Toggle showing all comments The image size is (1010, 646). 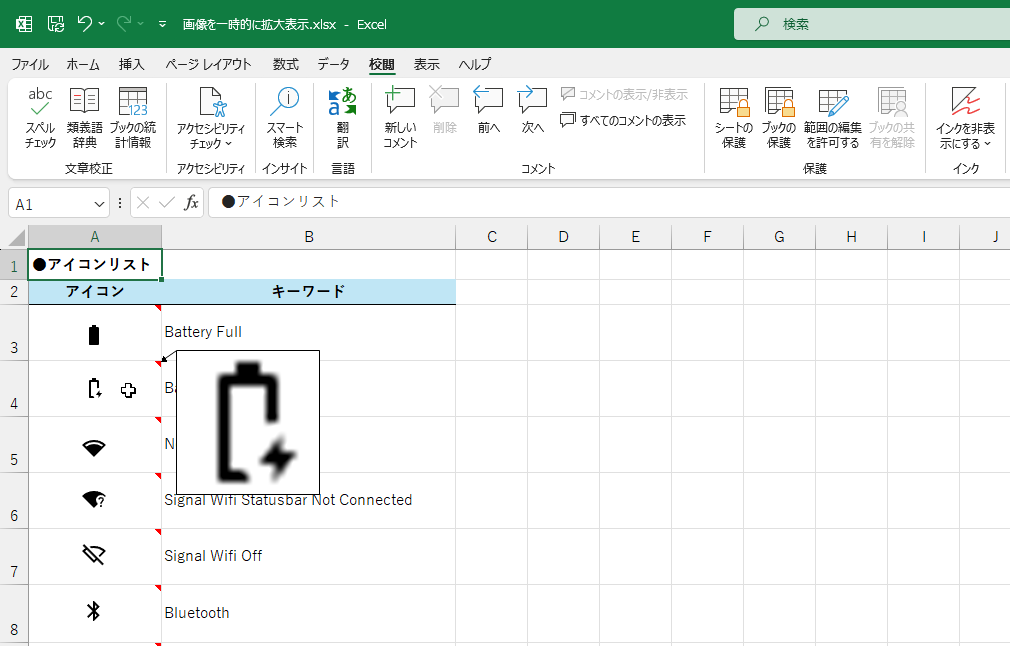pyautogui.click(x=622, y=120)
